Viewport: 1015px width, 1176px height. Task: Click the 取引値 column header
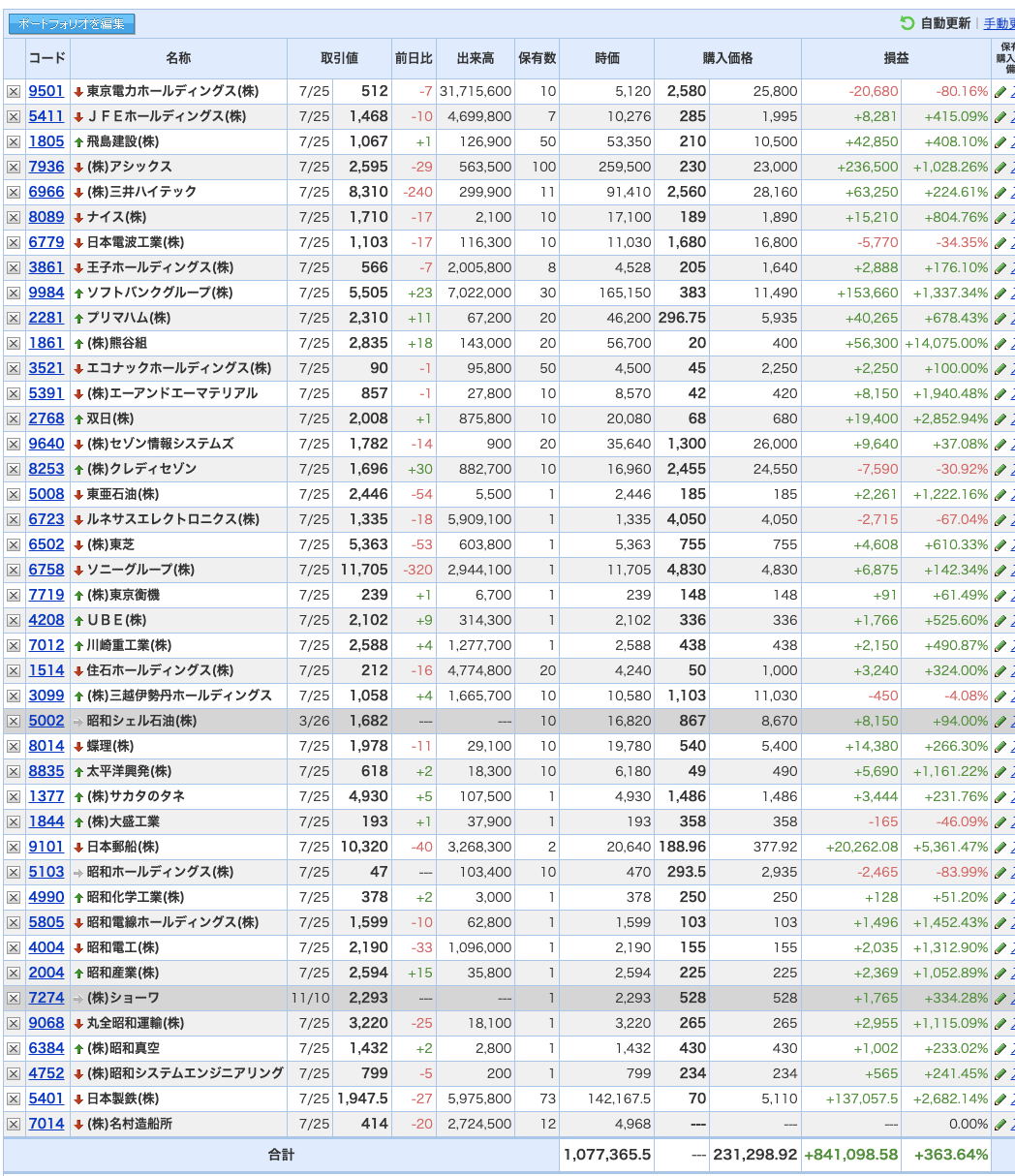pyautogui.click(x=339, y=58)
